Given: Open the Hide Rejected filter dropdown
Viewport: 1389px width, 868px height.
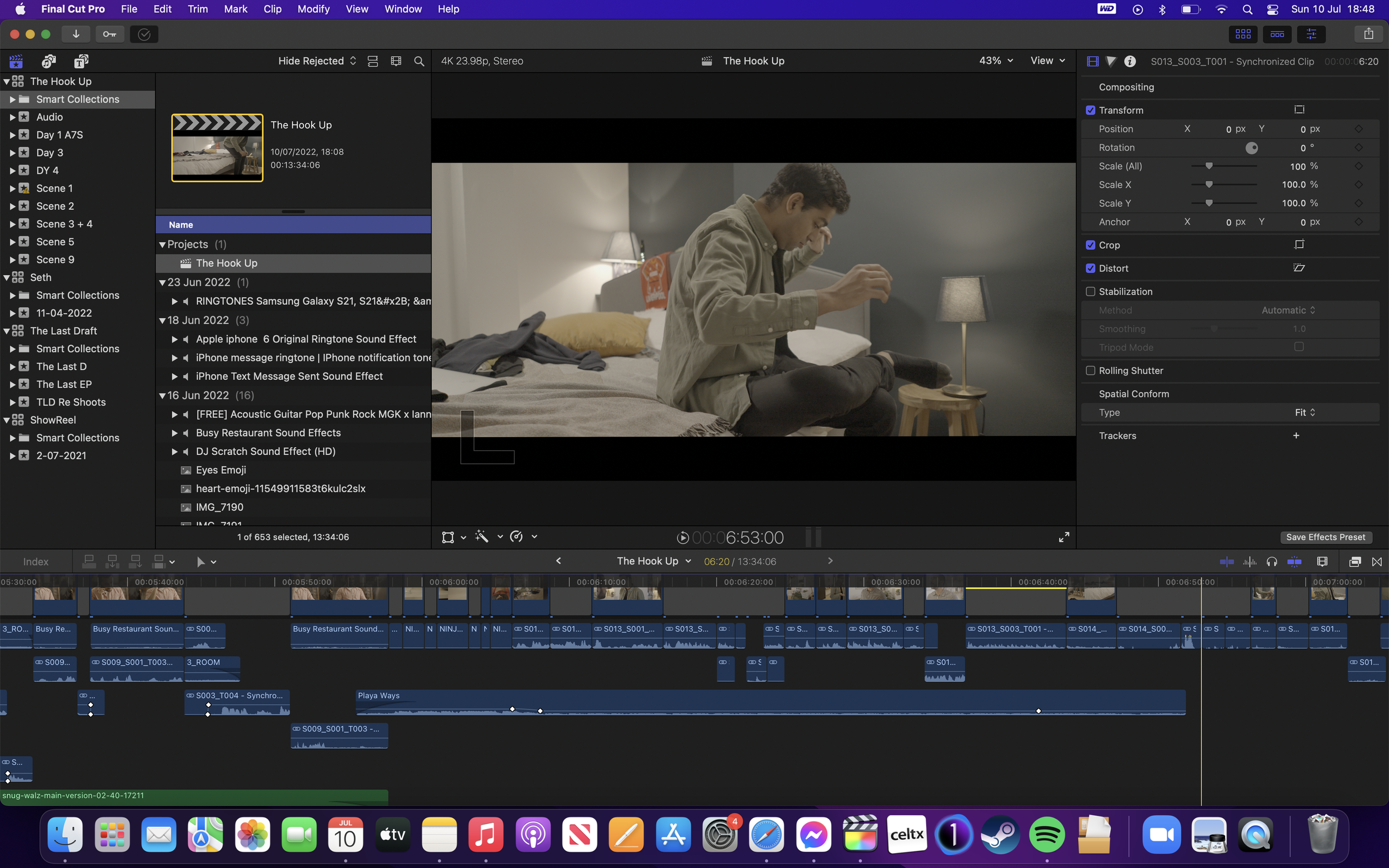Looking at the screenshot, I should pos(317,61).
